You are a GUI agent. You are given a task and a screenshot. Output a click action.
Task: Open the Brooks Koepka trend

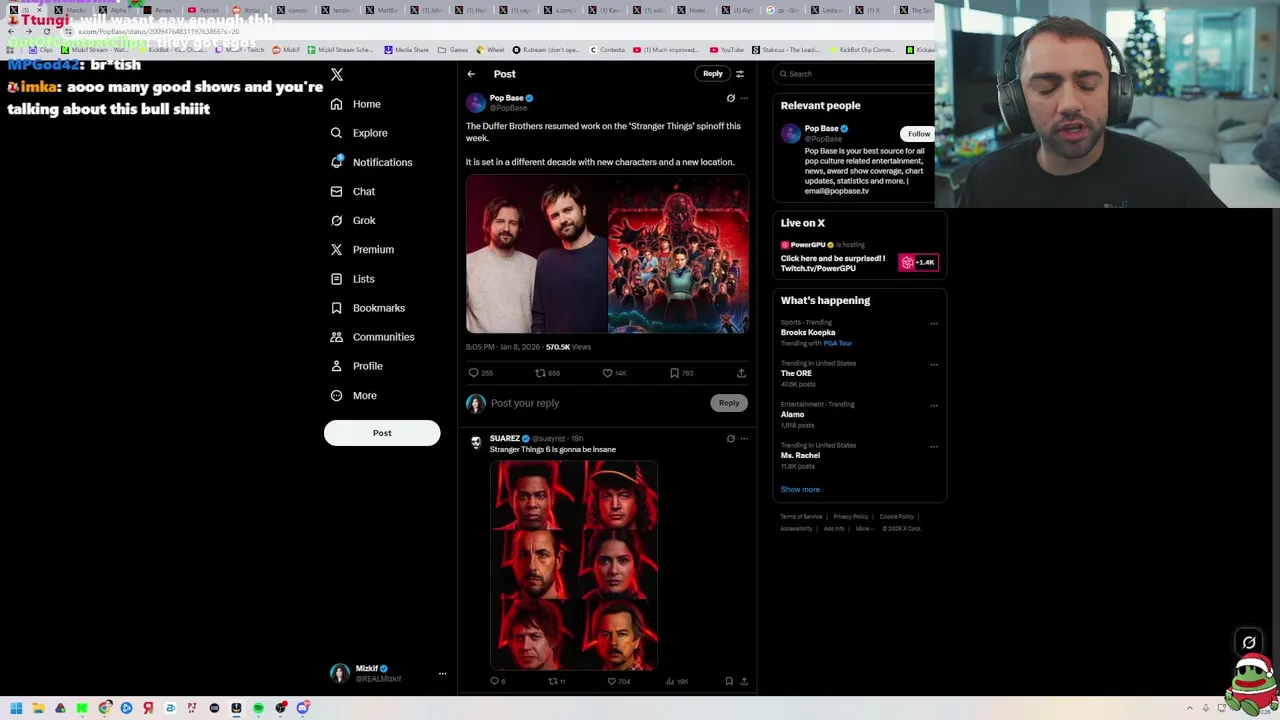(x=808, y=332)
